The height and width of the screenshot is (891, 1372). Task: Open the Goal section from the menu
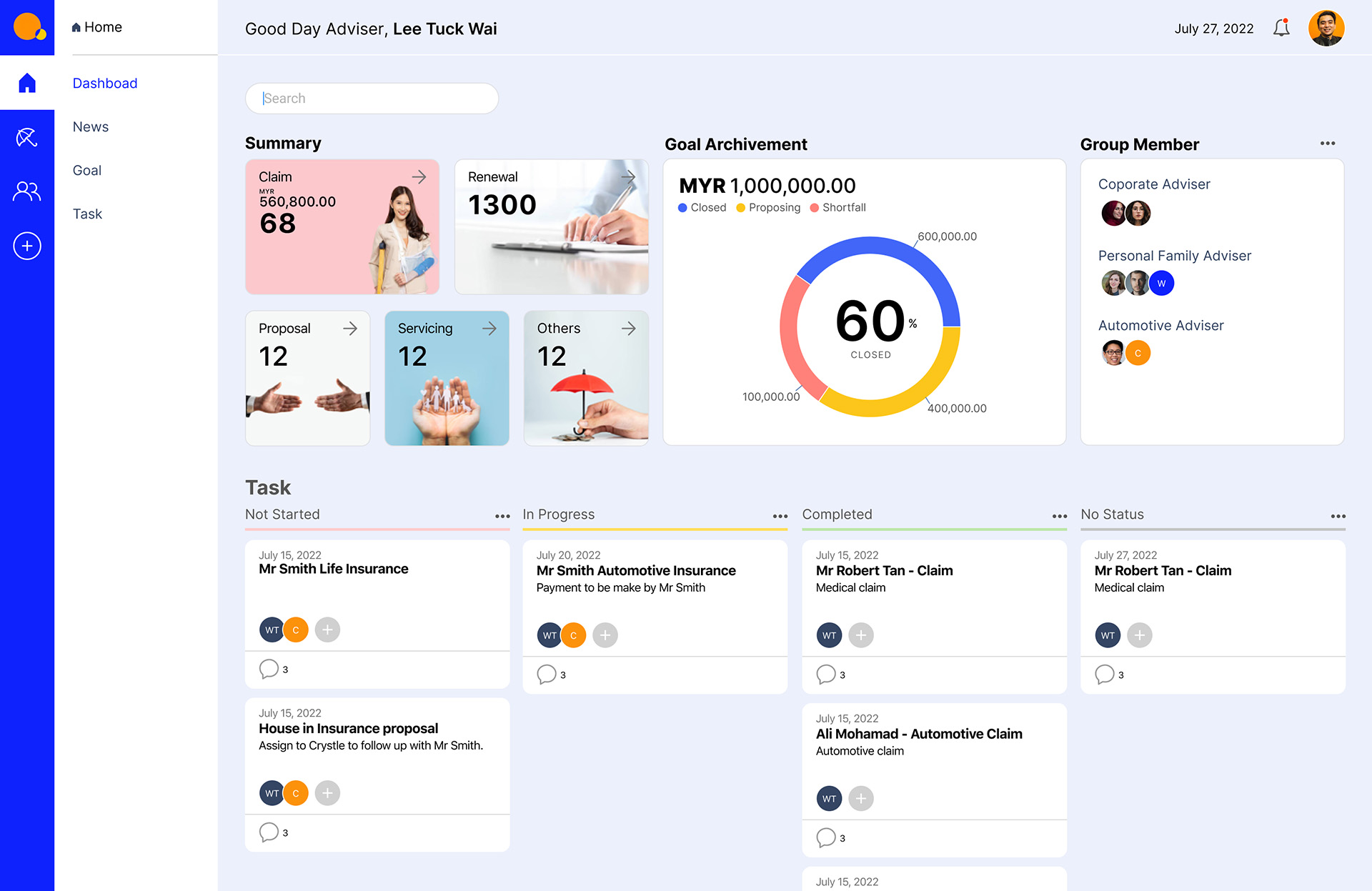86,170
